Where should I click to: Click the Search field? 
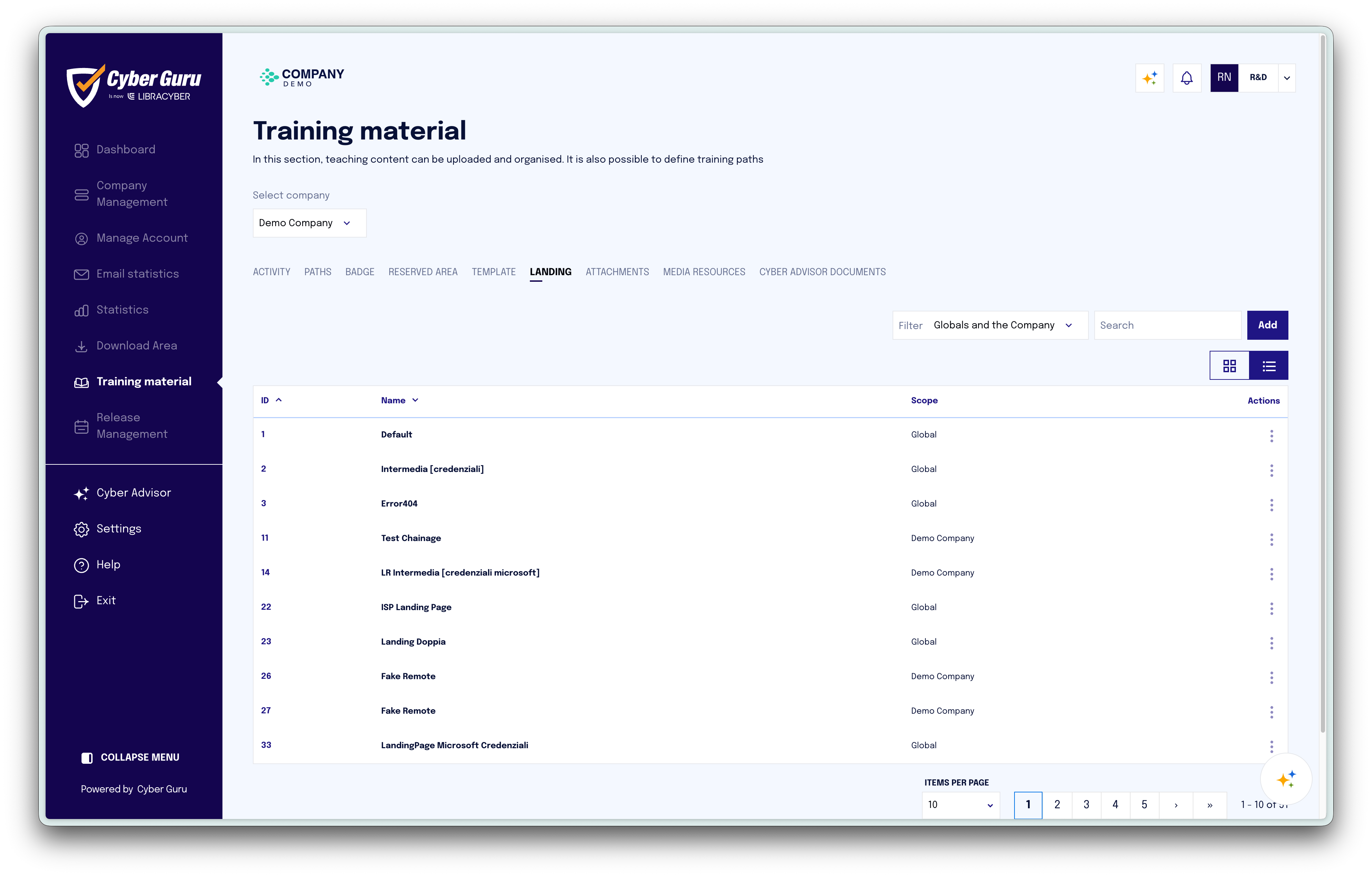pyautogui.click(x=1168, y=325)
